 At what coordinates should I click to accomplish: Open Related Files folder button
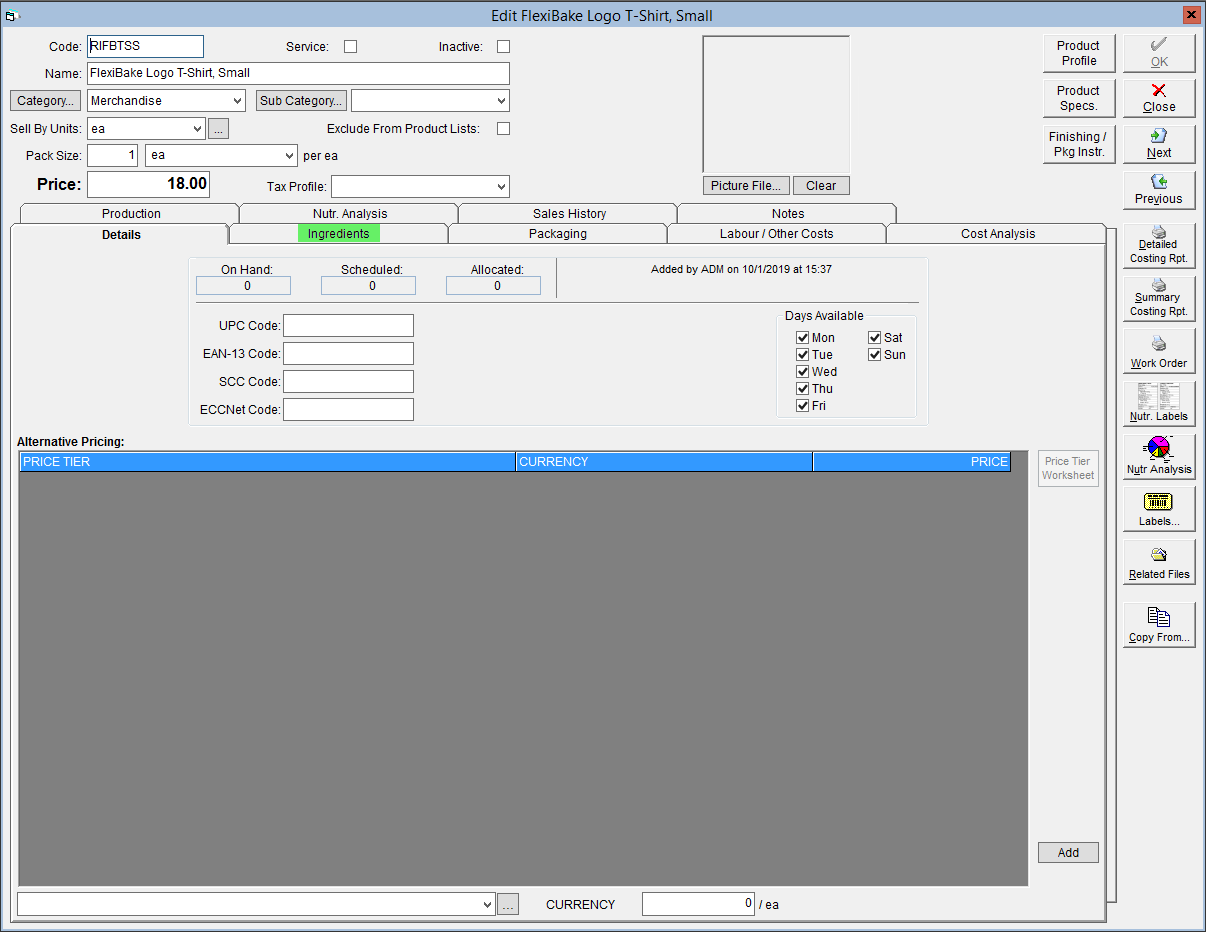tap(1159, 563)
